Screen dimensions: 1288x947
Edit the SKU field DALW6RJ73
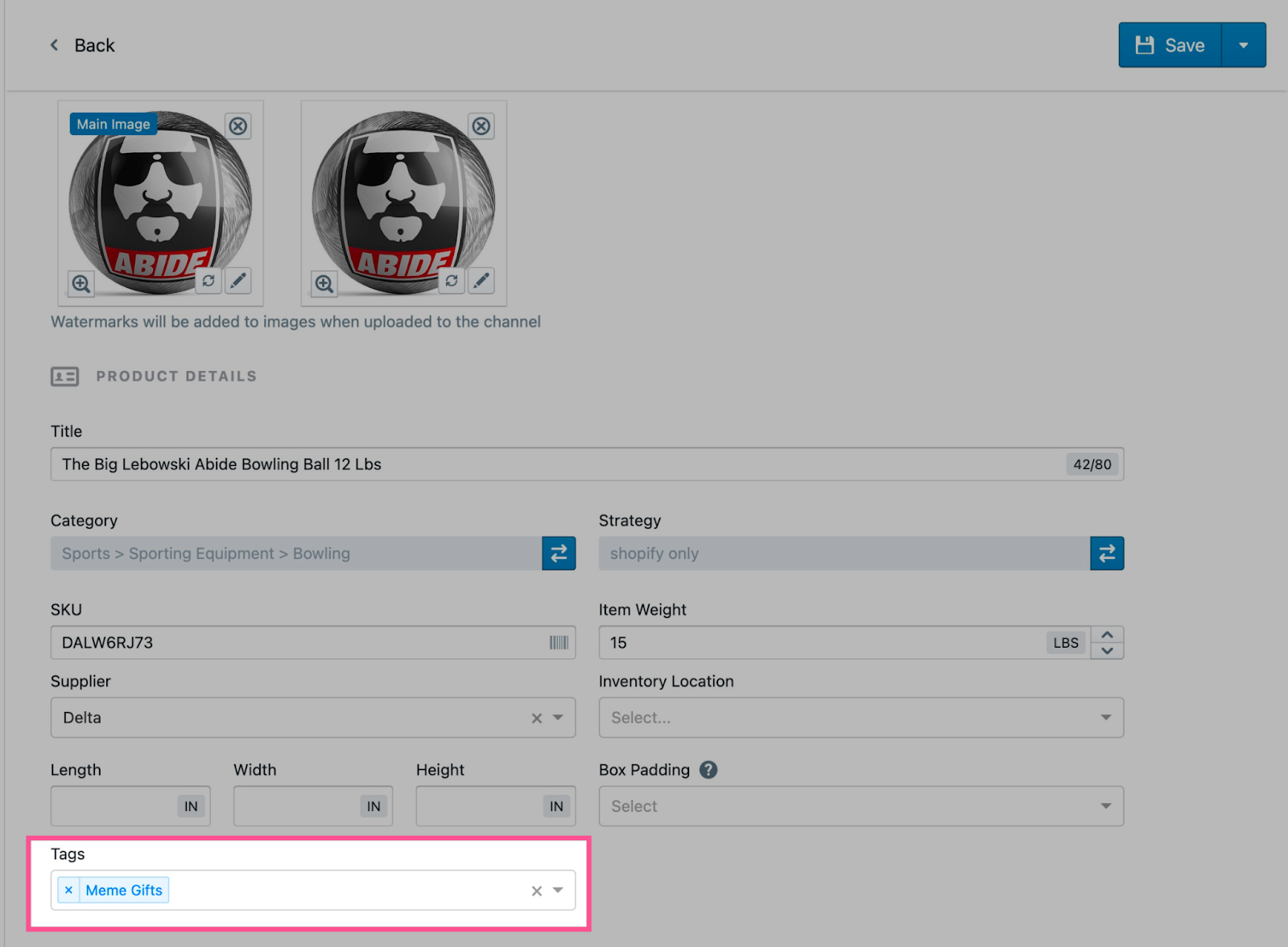[x=313, y=643]
